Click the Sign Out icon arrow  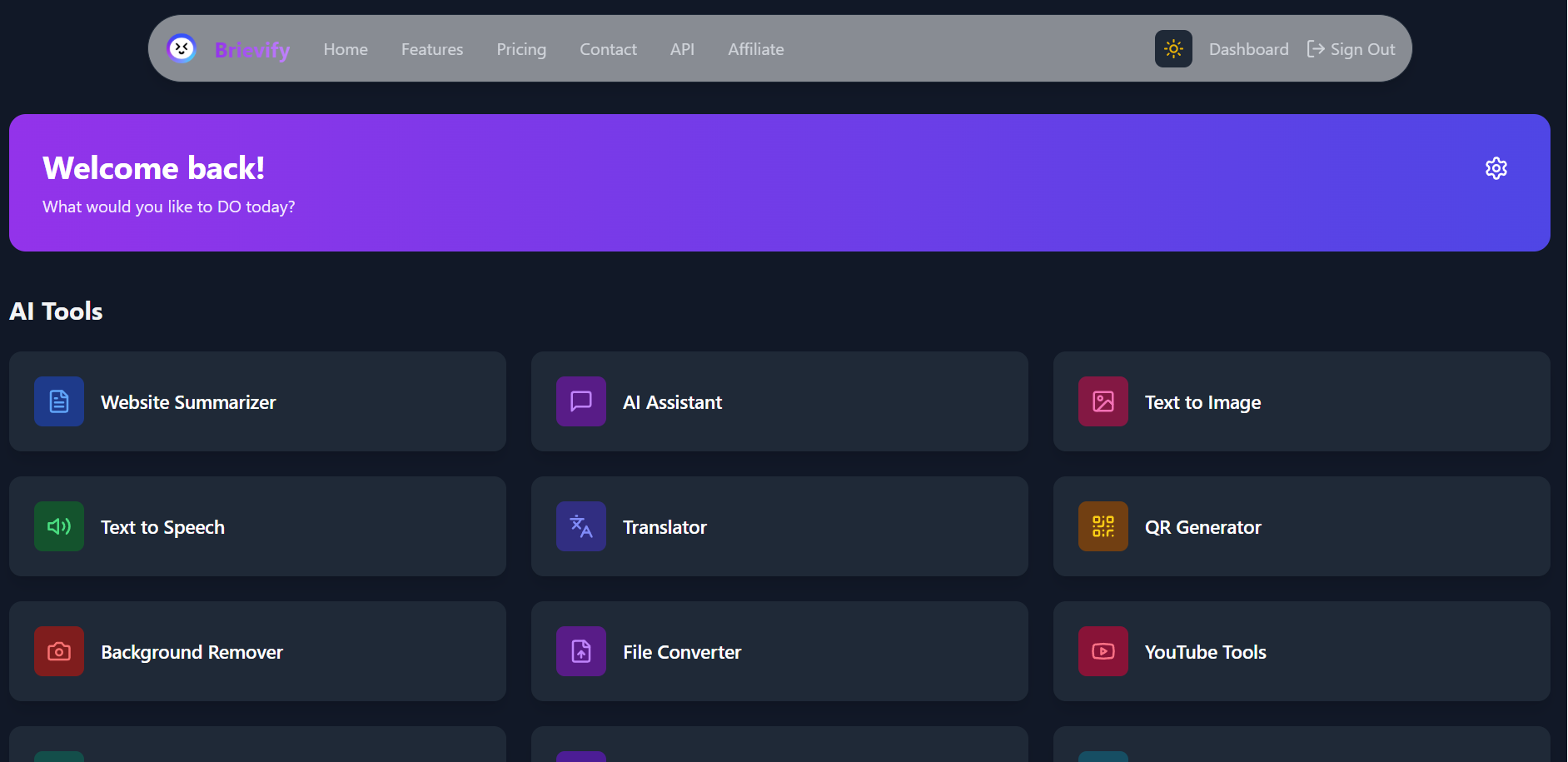click(1316, 49)
